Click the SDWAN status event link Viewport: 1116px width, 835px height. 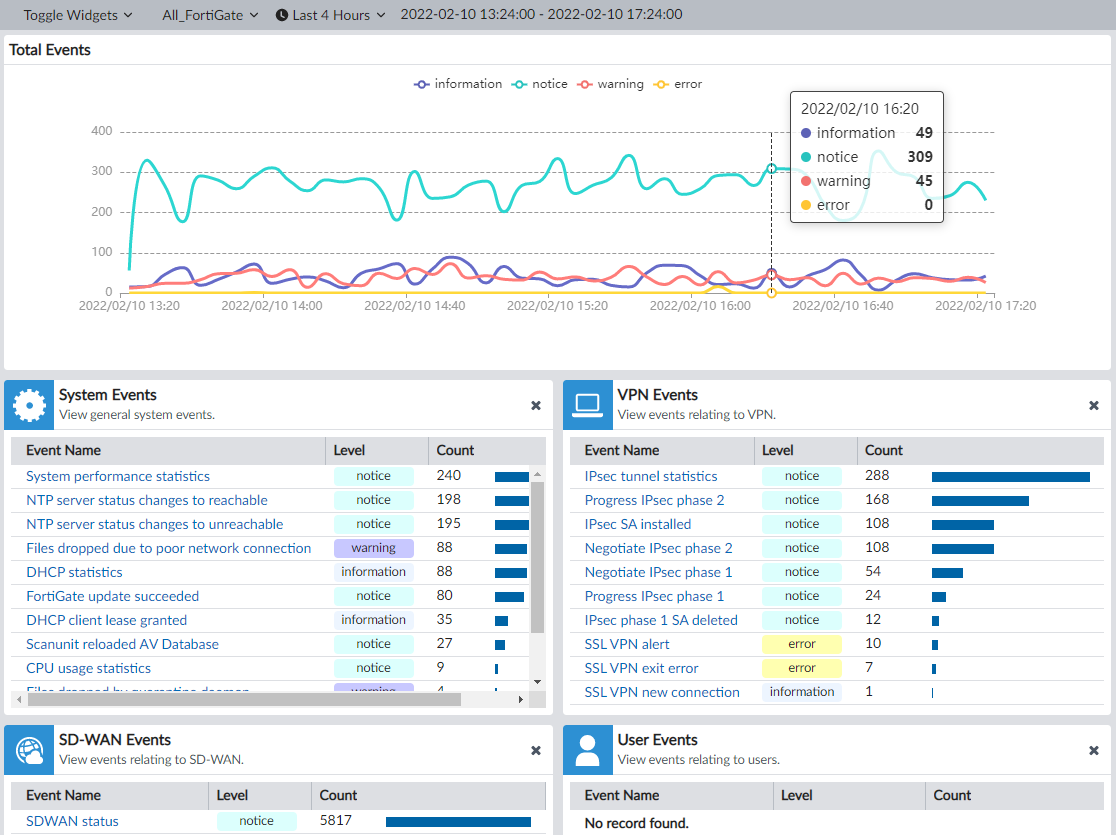tap(72, 821)
